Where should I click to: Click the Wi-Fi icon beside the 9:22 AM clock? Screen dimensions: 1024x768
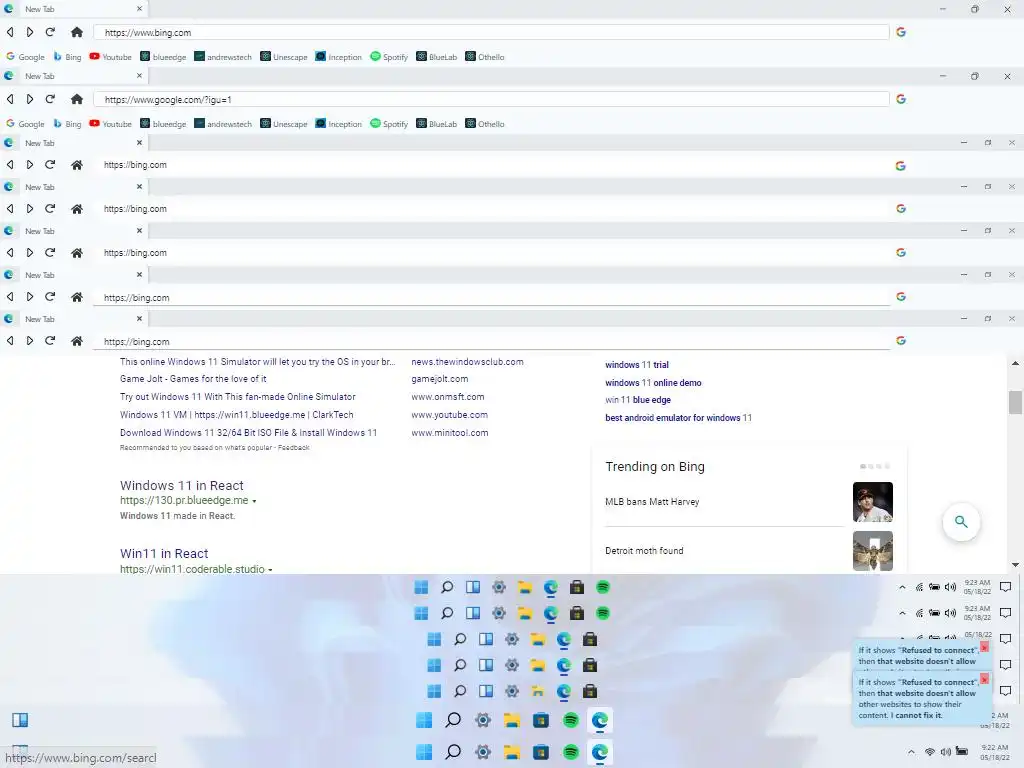tap(929, 752)
